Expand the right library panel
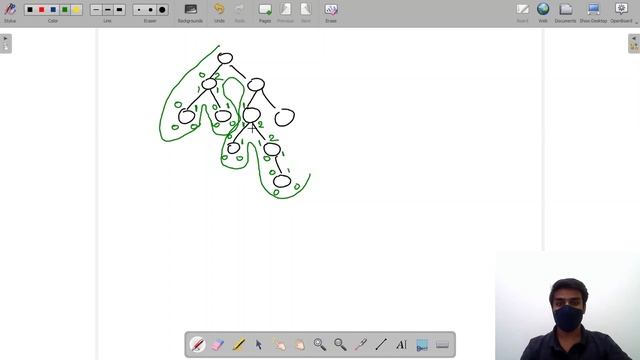This screenshot has width=640, height=360. coord(634,43)
